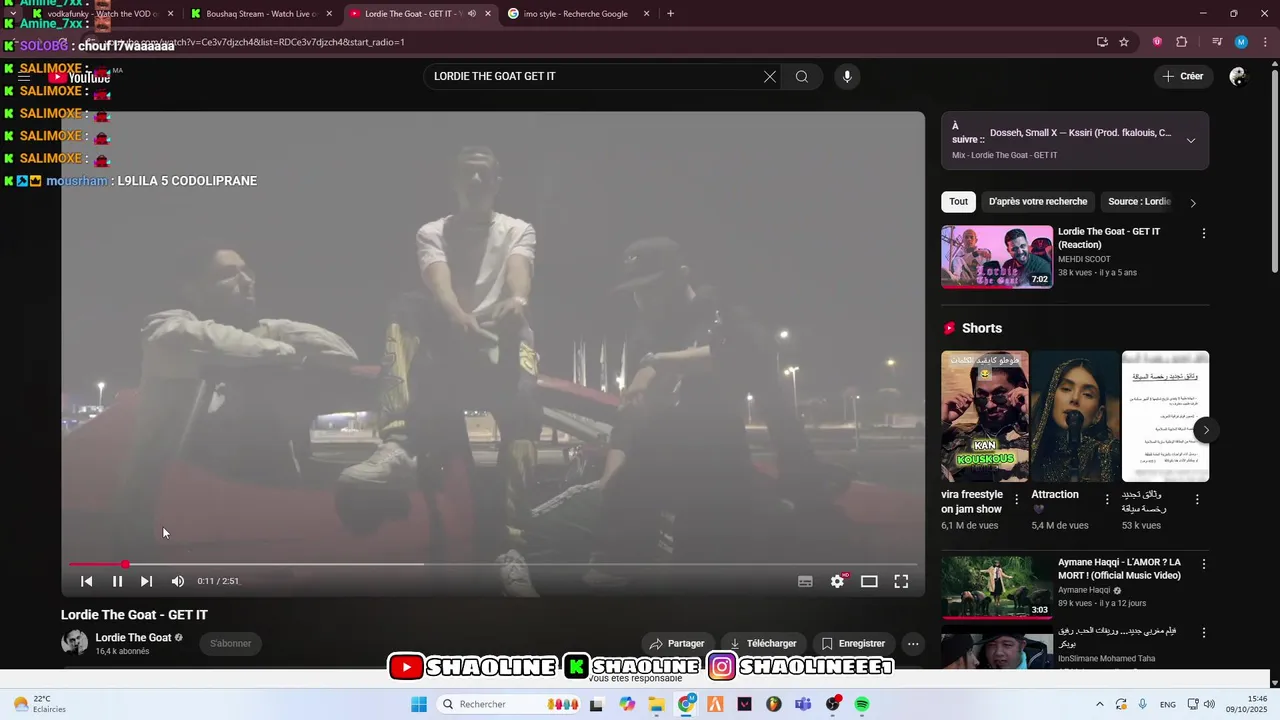Show next Shorts with arrow
This screenshot has width=1280, height=720.
1206,430
